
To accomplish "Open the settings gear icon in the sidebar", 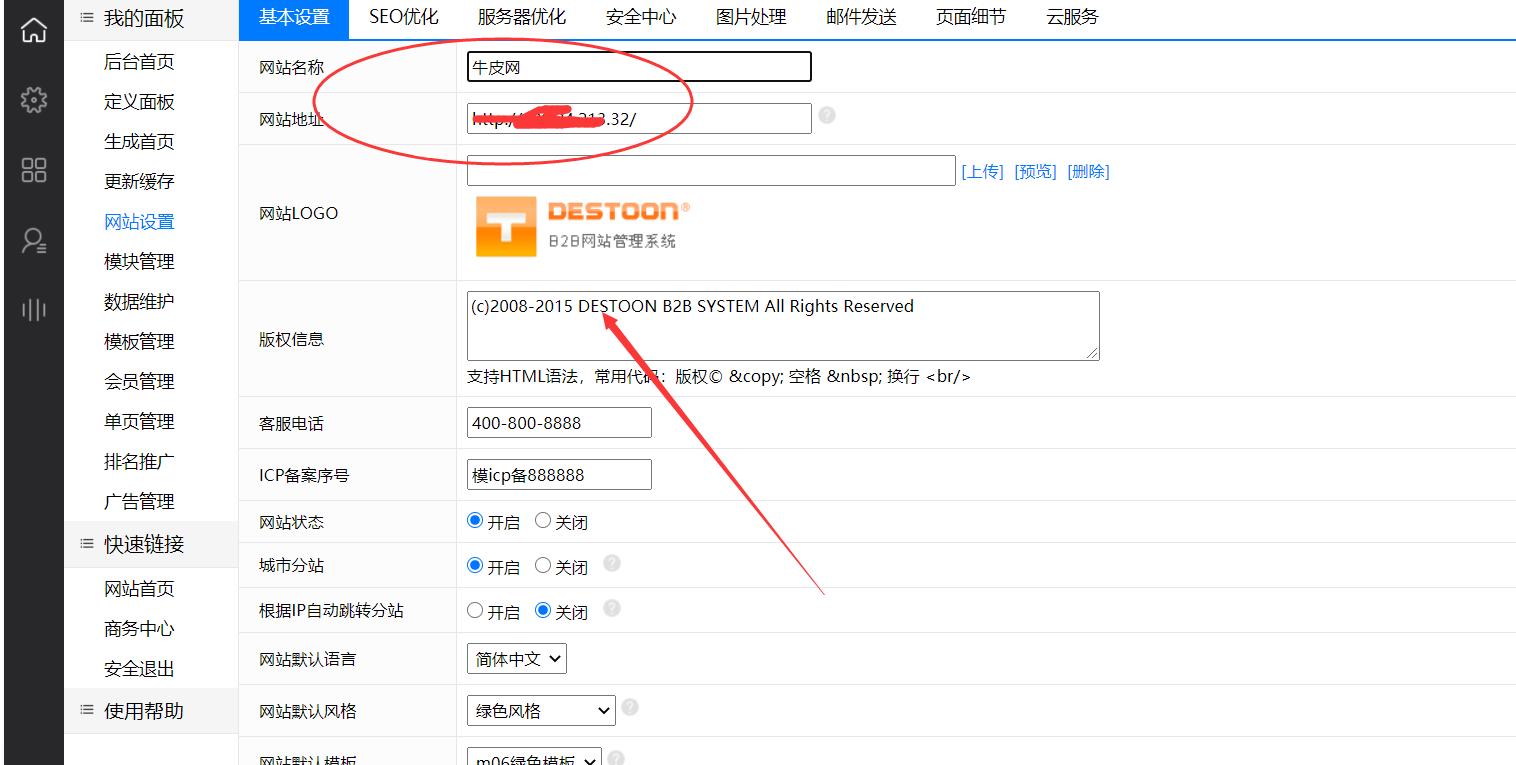I will [x=33, y=101].
